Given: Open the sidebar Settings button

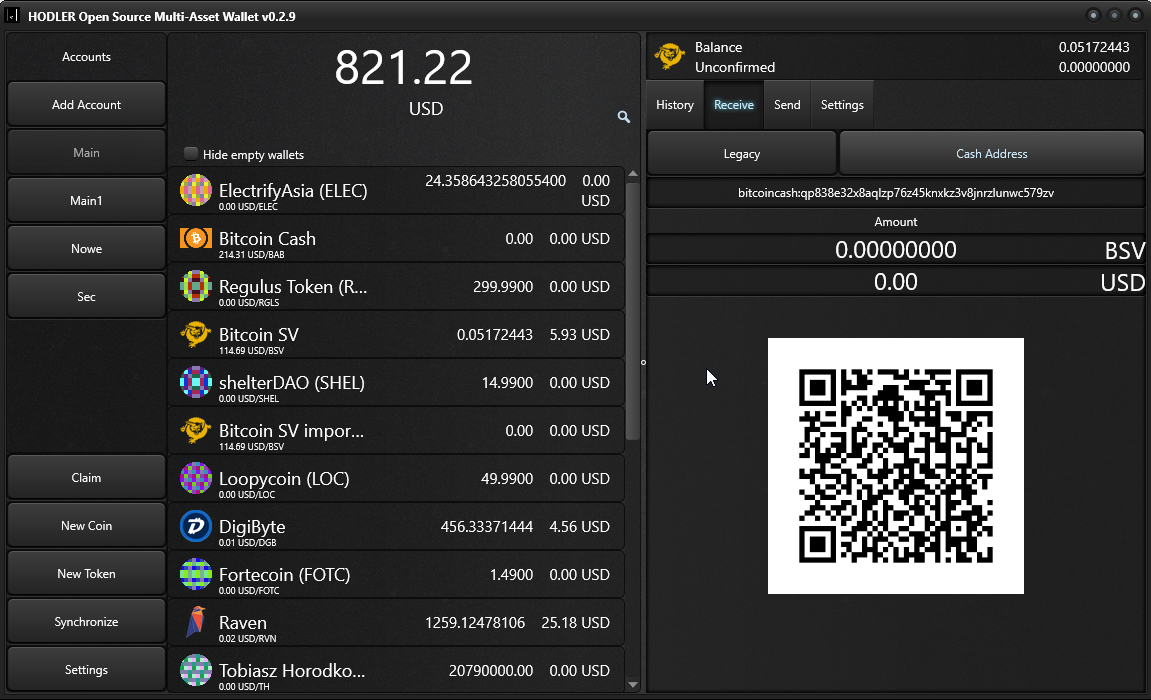Looking at the screenshot, I should 87,670.
